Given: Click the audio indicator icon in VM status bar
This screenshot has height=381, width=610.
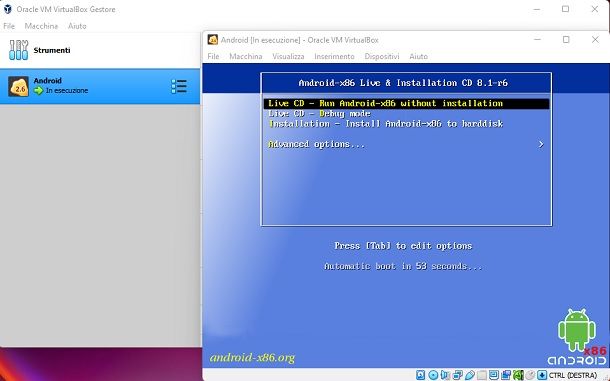Looking at the screenshot, I should [x=445, y=375].
